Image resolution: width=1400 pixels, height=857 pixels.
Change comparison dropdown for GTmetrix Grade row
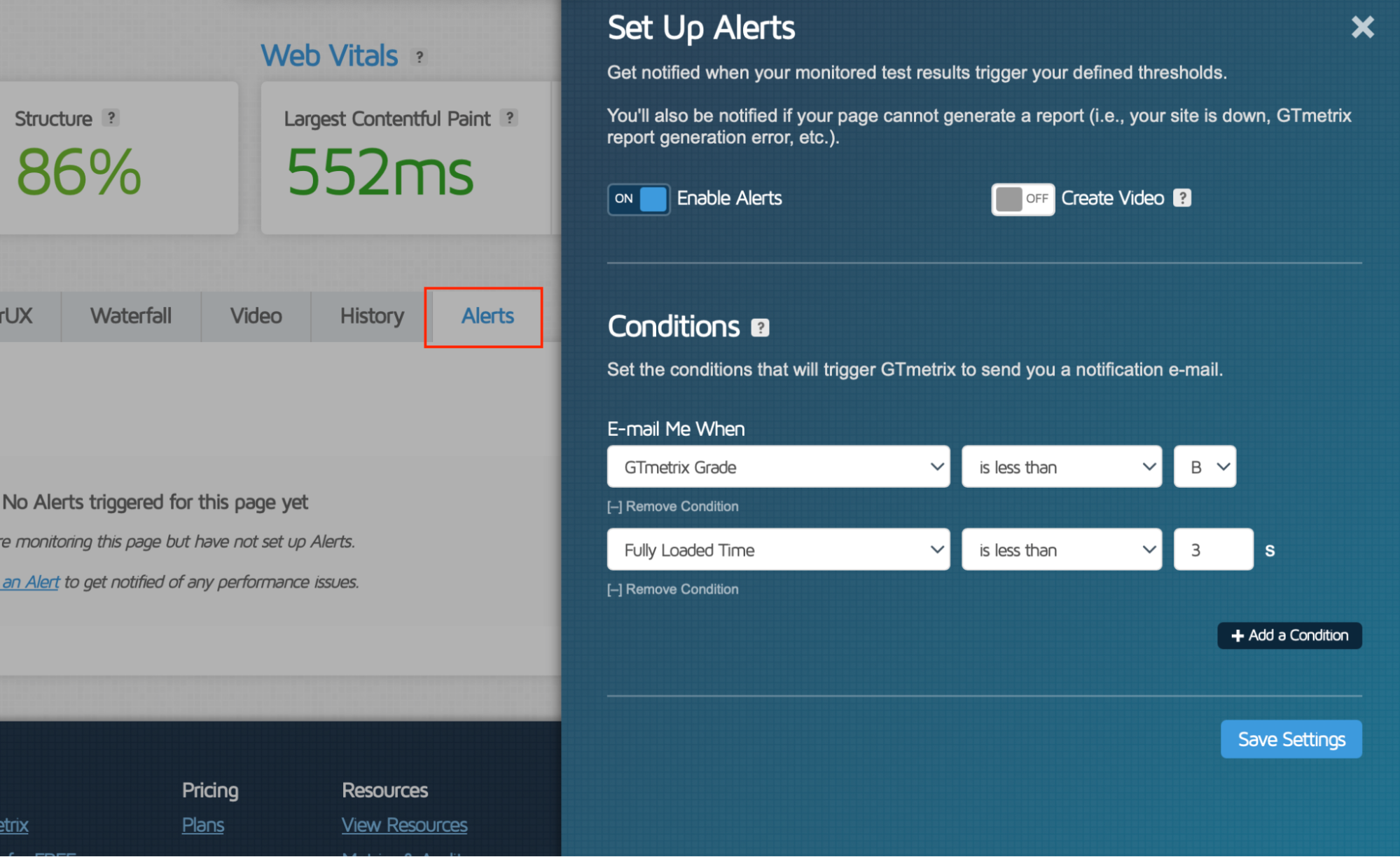[1062, 467]
